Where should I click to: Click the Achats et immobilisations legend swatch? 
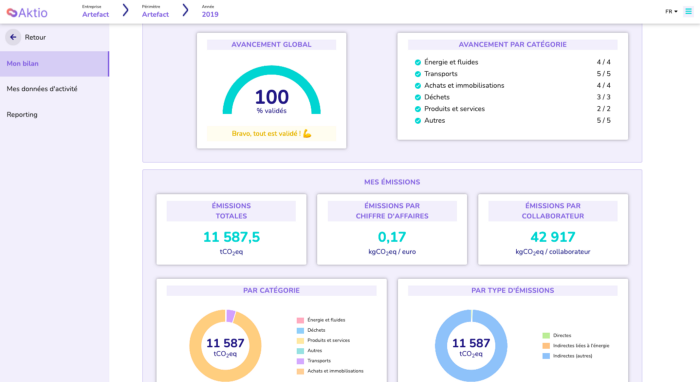pos(300,372)
